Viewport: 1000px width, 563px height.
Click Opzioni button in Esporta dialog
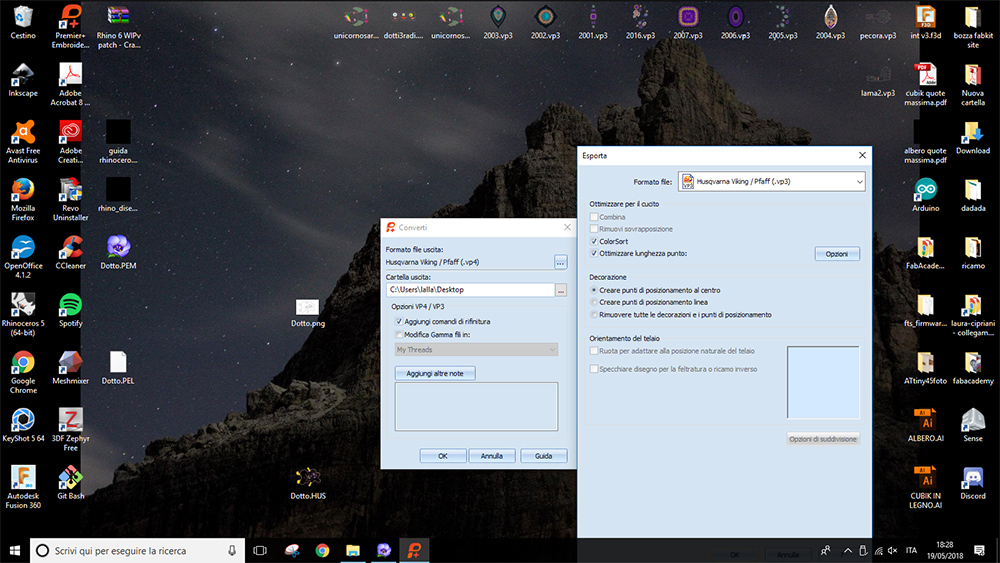pos(836,254)
